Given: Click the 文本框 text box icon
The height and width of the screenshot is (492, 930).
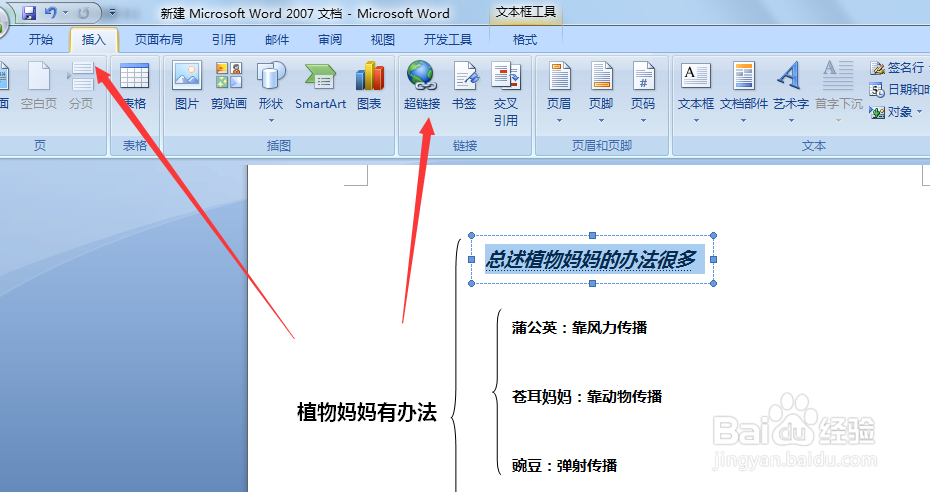Looking at the screenshot, I should (x=696, y=78).
